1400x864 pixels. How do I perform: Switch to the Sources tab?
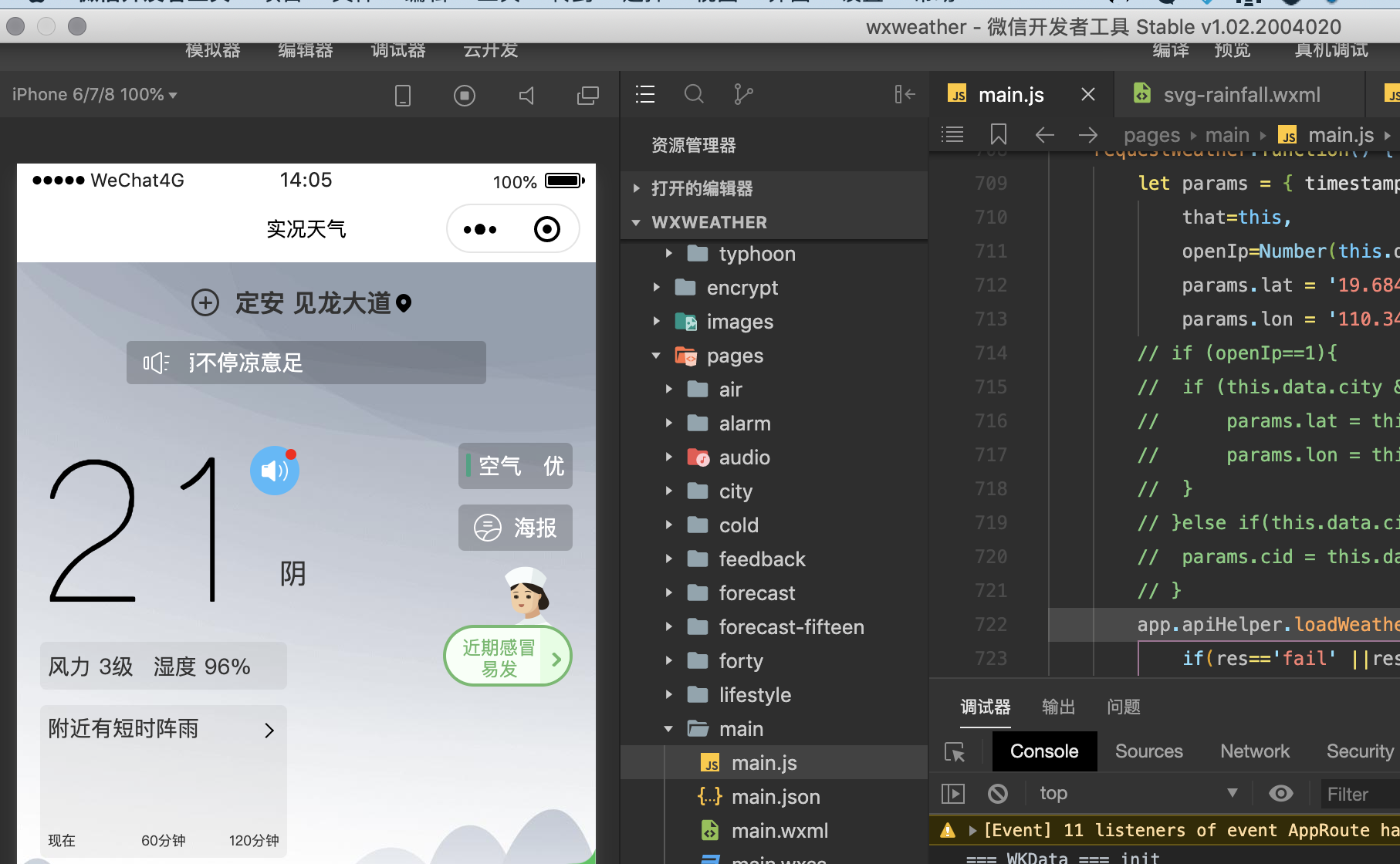tap(1148, 751)
